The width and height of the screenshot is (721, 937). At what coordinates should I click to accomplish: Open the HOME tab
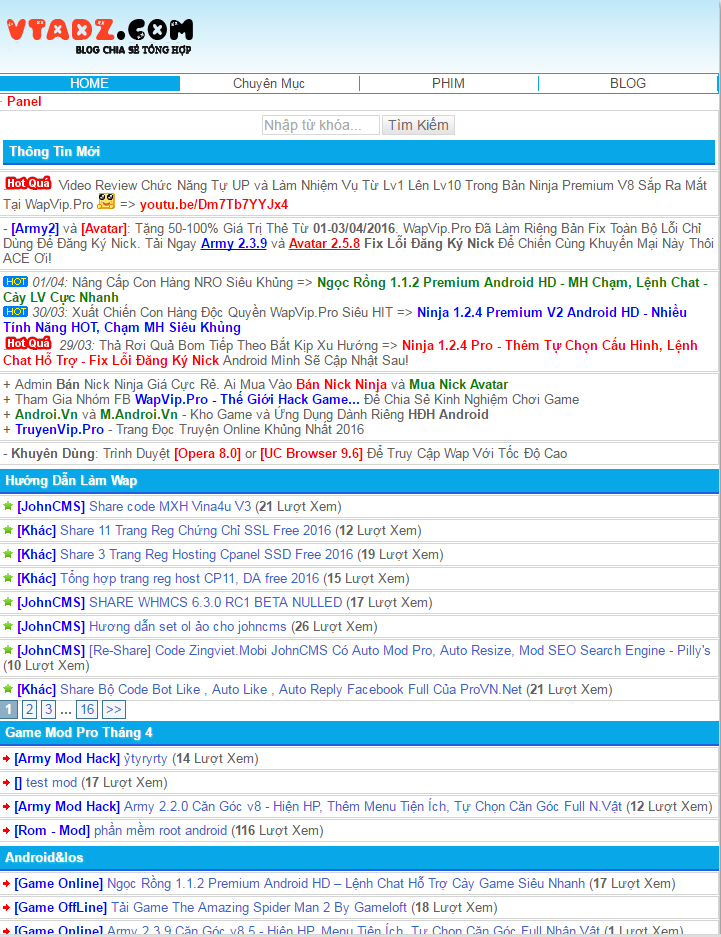tap(90, 84)
